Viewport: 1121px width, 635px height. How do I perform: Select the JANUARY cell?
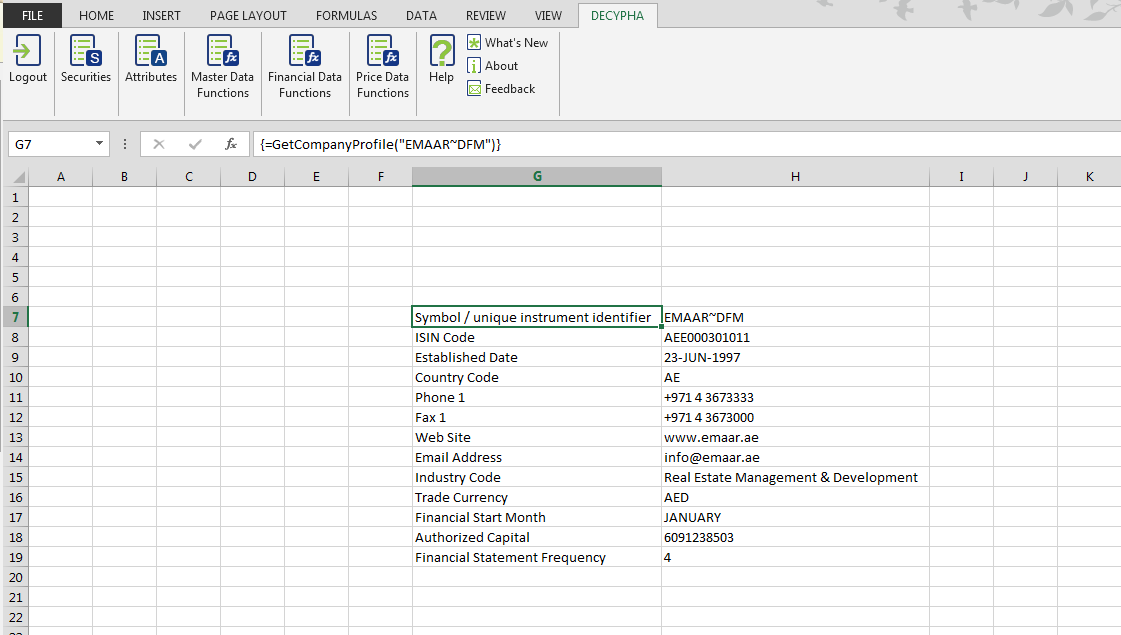pos(795,518)
